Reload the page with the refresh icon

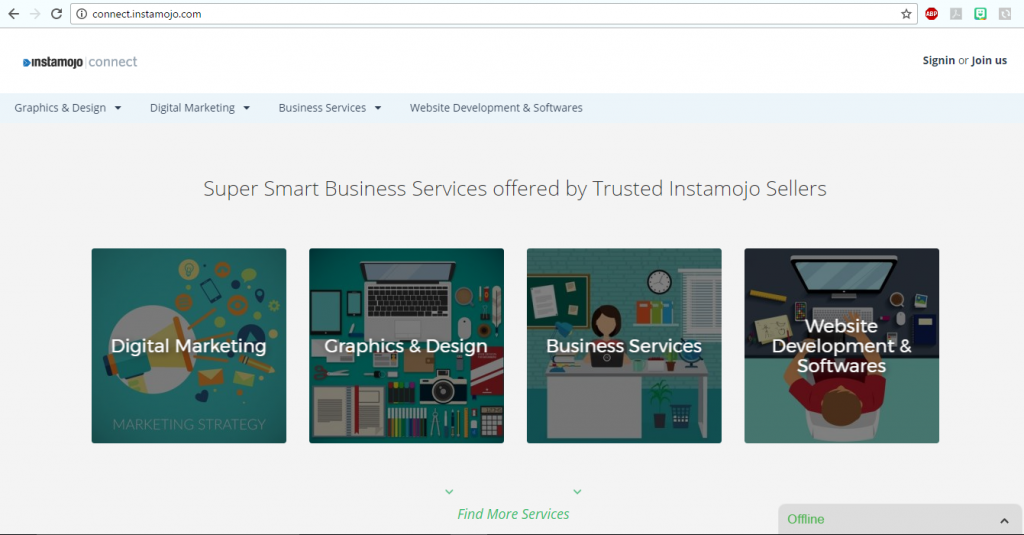(57, 14)
